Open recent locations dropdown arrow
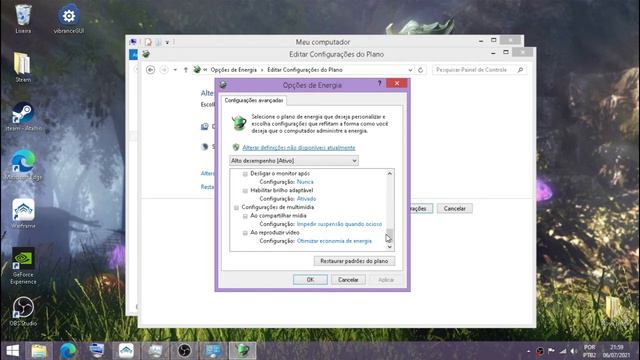 click(x=175, y=70)
